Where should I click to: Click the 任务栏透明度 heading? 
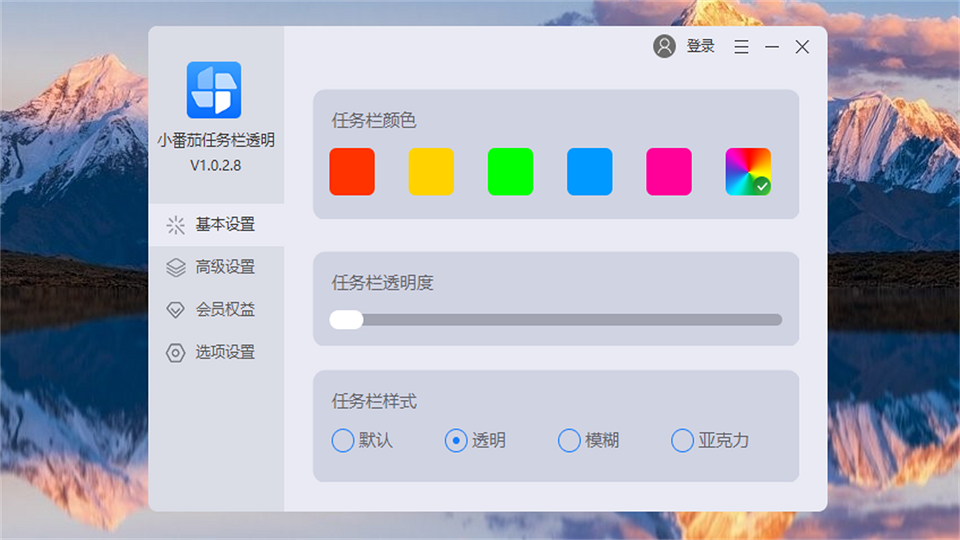pos(382,283)
